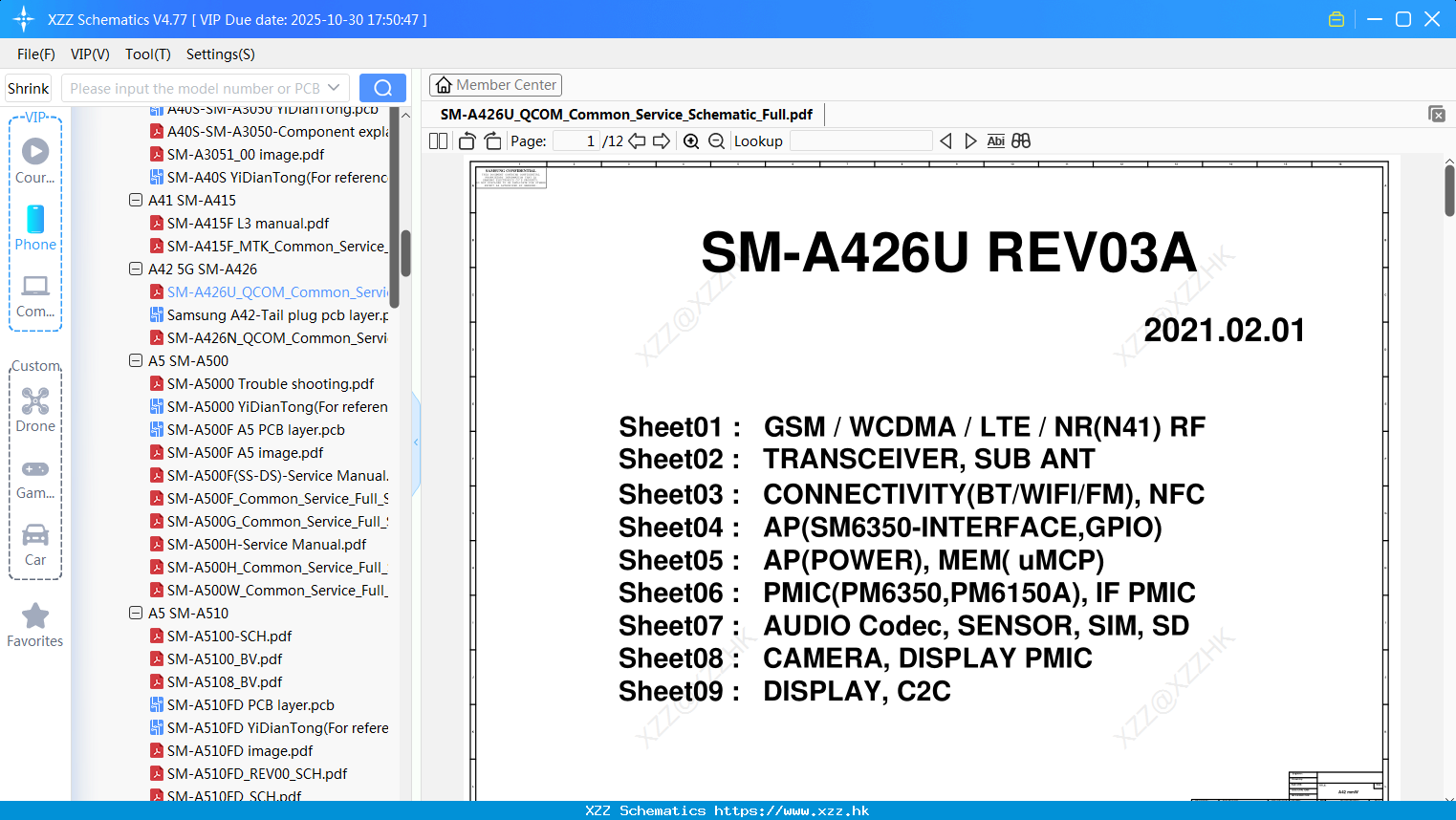This screenshot has width=1456, height=820.
Task: Open Favorites star icon
Action: tap(35, 616)
